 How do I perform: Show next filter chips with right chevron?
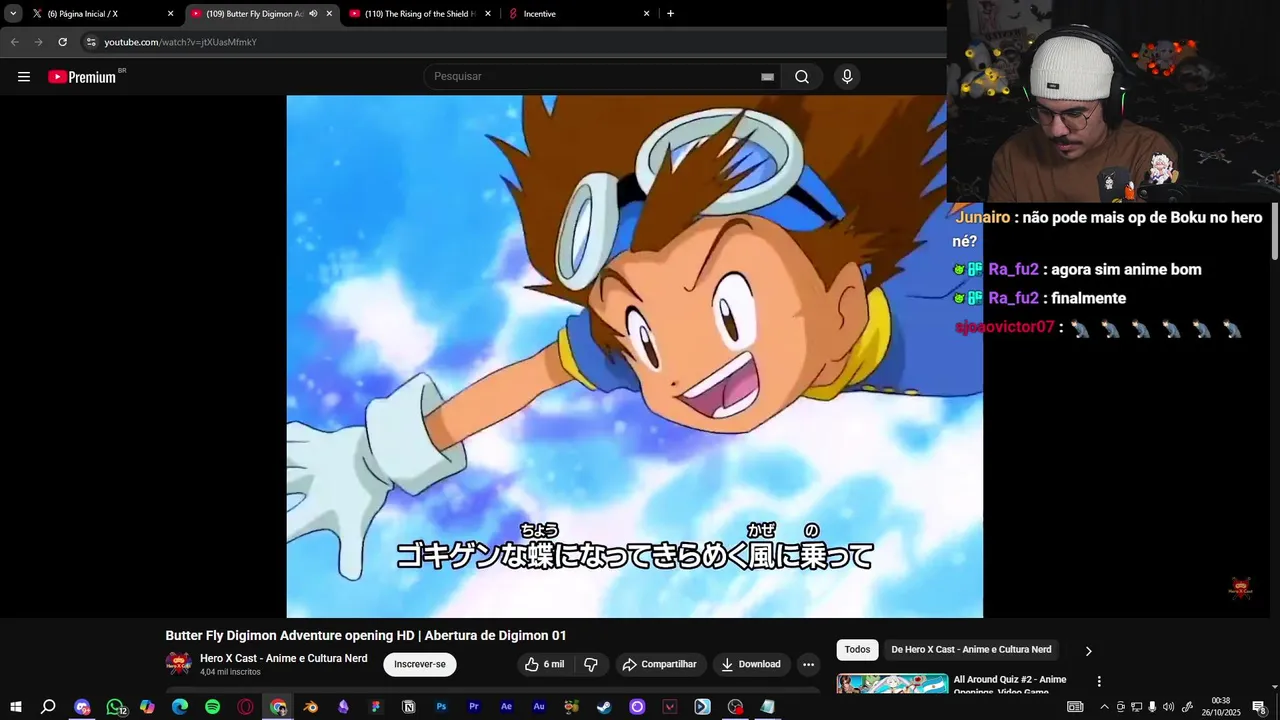point(1088,651)
